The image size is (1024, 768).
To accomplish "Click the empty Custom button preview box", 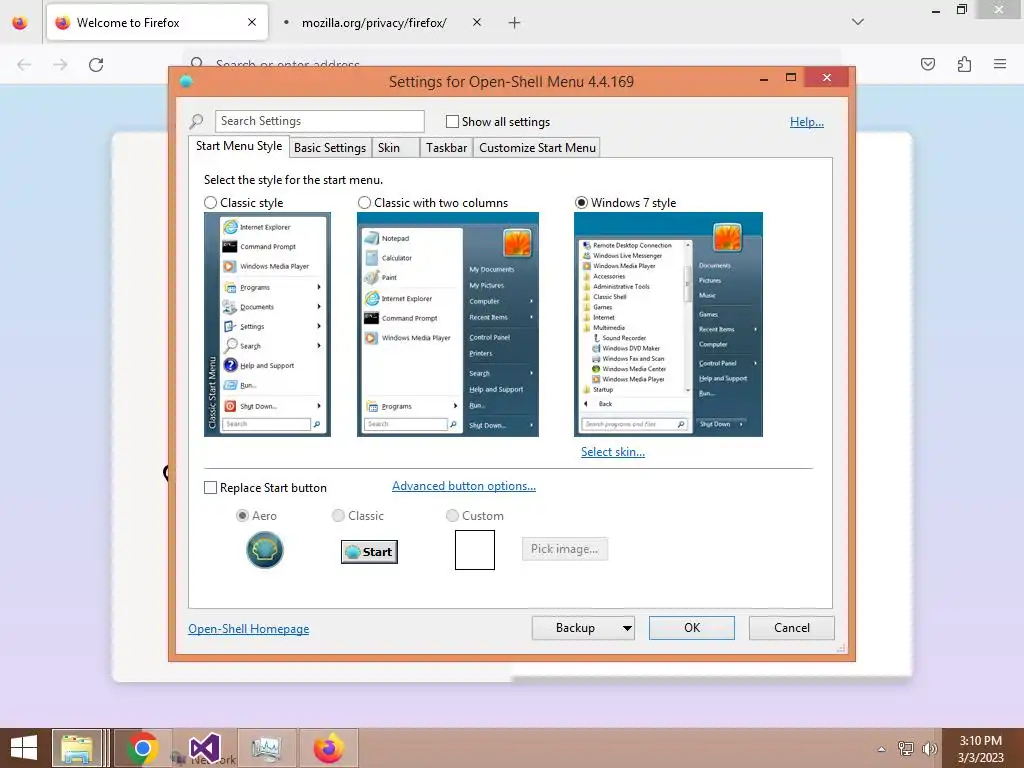I will pyautogui.click(x=475, y=550).
